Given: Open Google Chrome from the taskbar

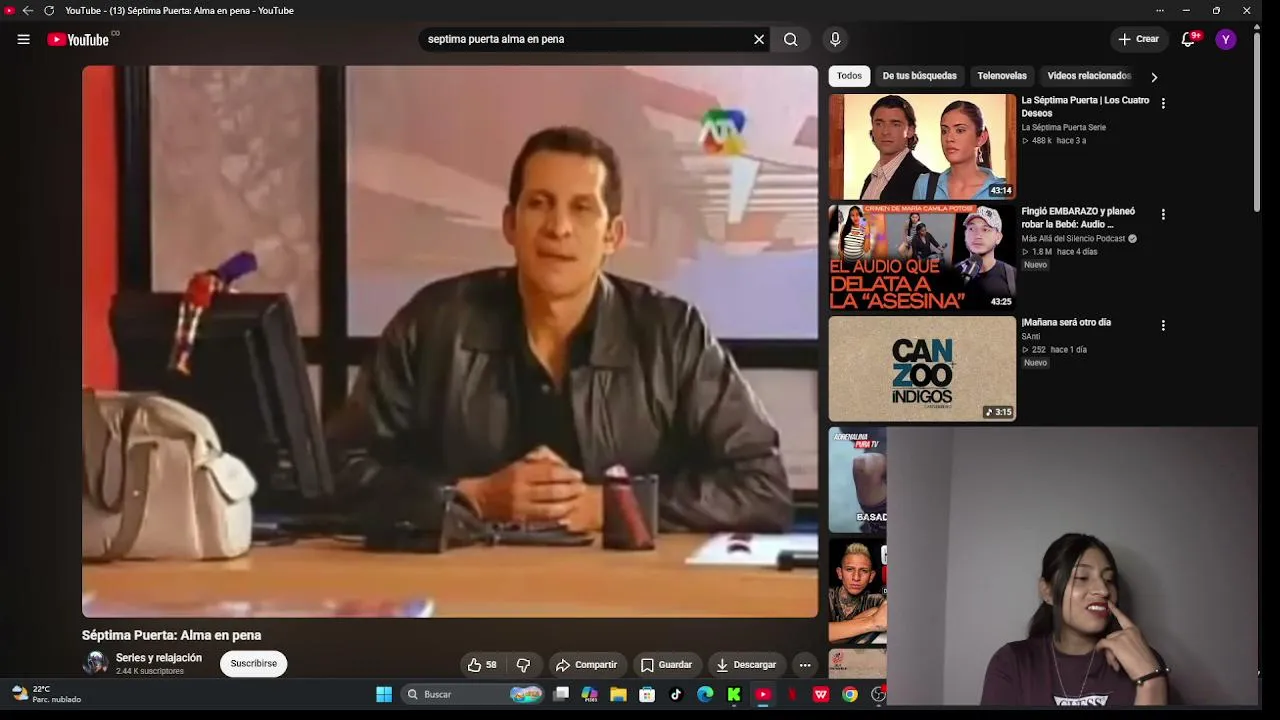Looking at the screenshot, I should click(x=850, y=694).
